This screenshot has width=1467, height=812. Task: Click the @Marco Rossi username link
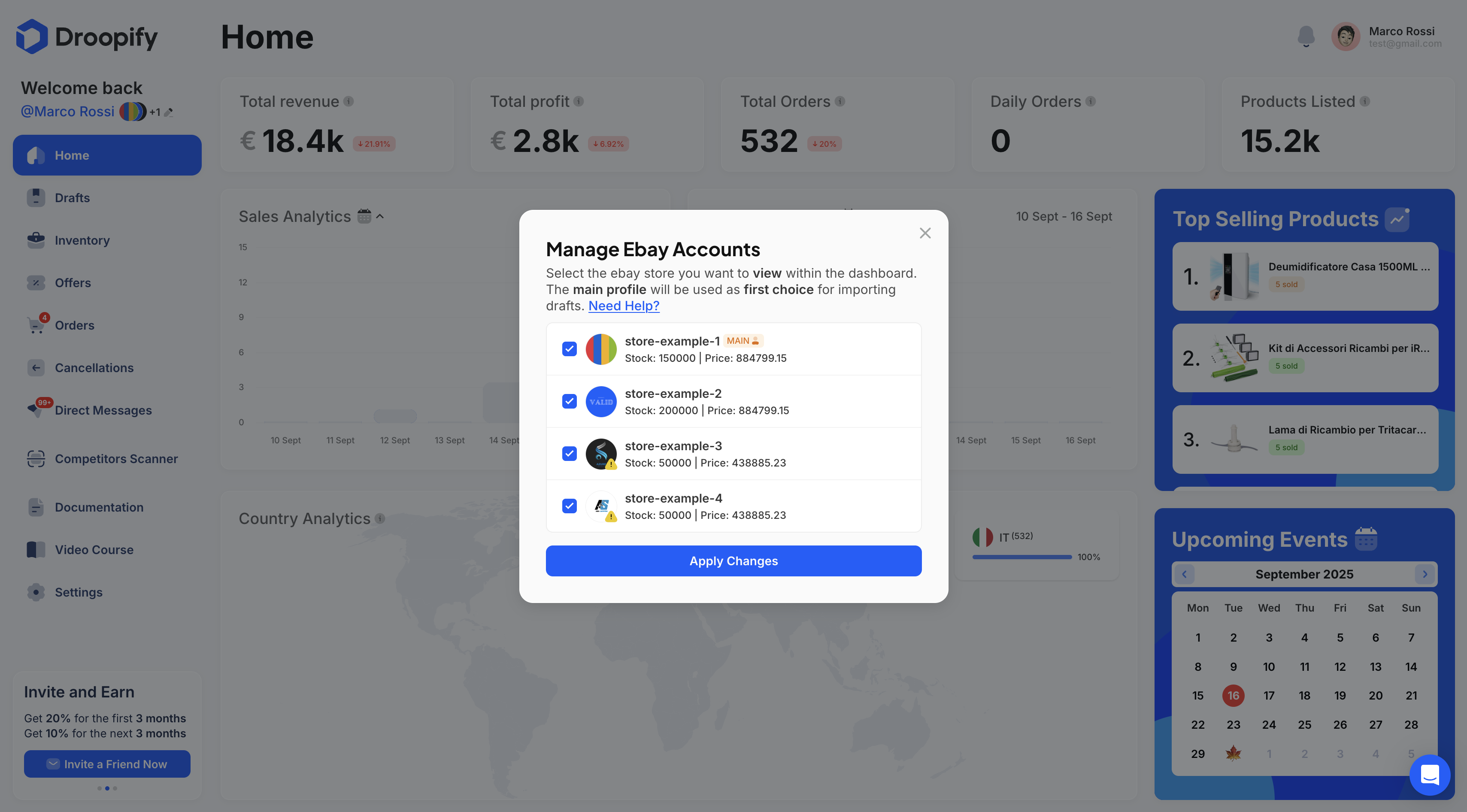[x=68, y=112]
